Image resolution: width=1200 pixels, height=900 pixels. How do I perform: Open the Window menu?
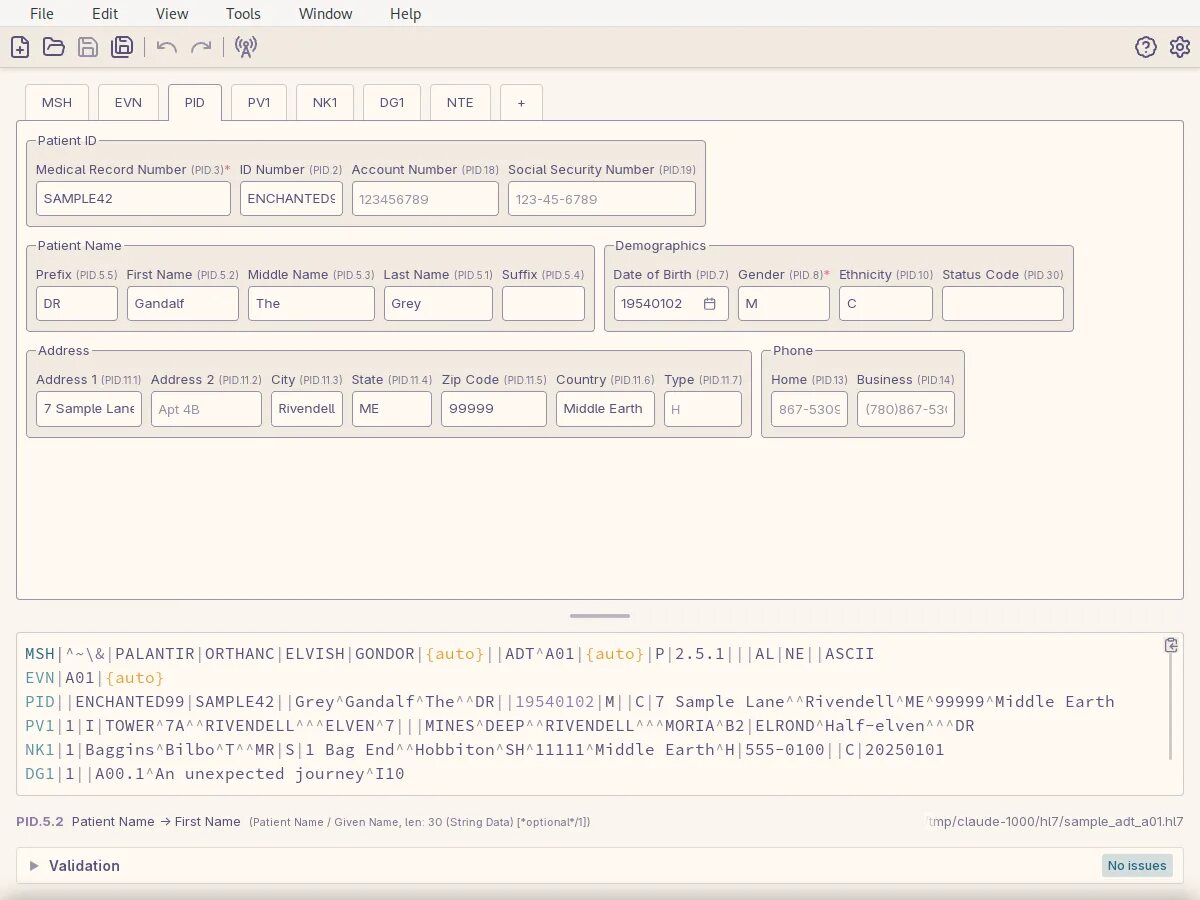[326, 14]
